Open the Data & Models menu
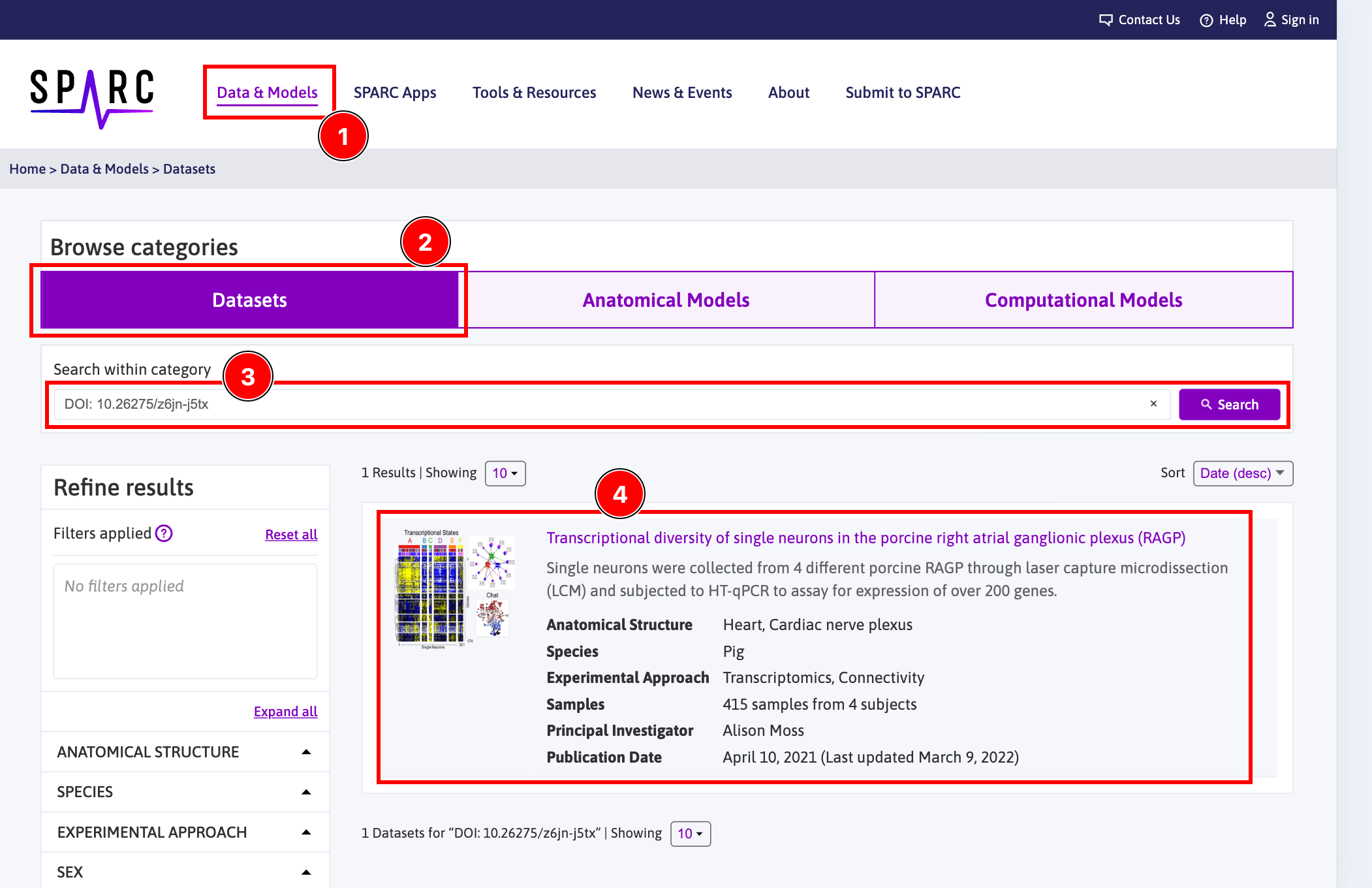 coord(267,93)
